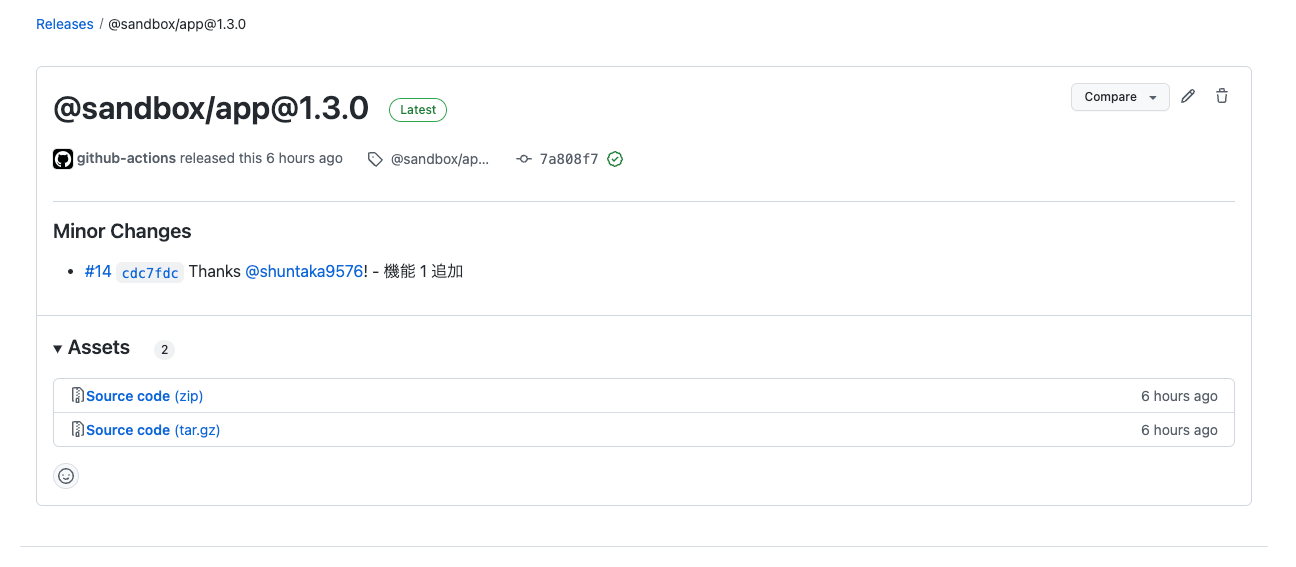Screen dimensions: 1296x567
Task: Click the Minor Changes heading
Action: (x=122, y=231)
